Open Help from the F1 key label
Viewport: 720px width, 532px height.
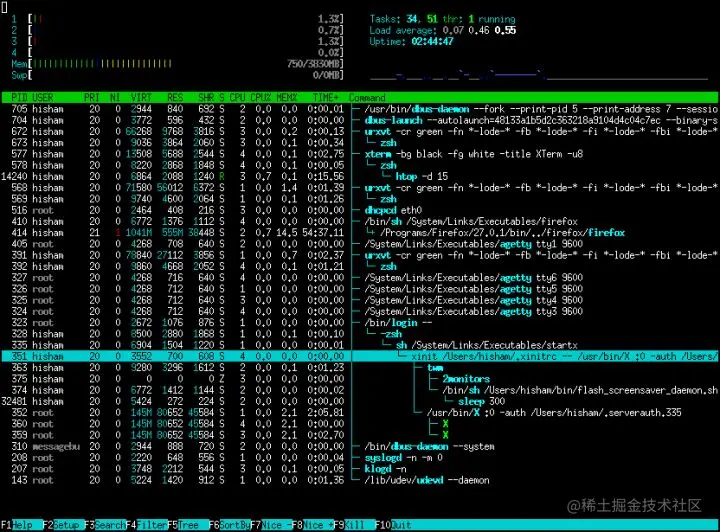click(x=22, y=525)
